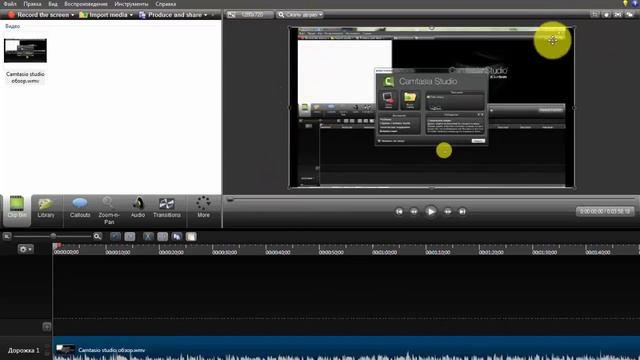Click Record the screen button
This screenshot has height=360, width=640.
[x=38, y=15]
